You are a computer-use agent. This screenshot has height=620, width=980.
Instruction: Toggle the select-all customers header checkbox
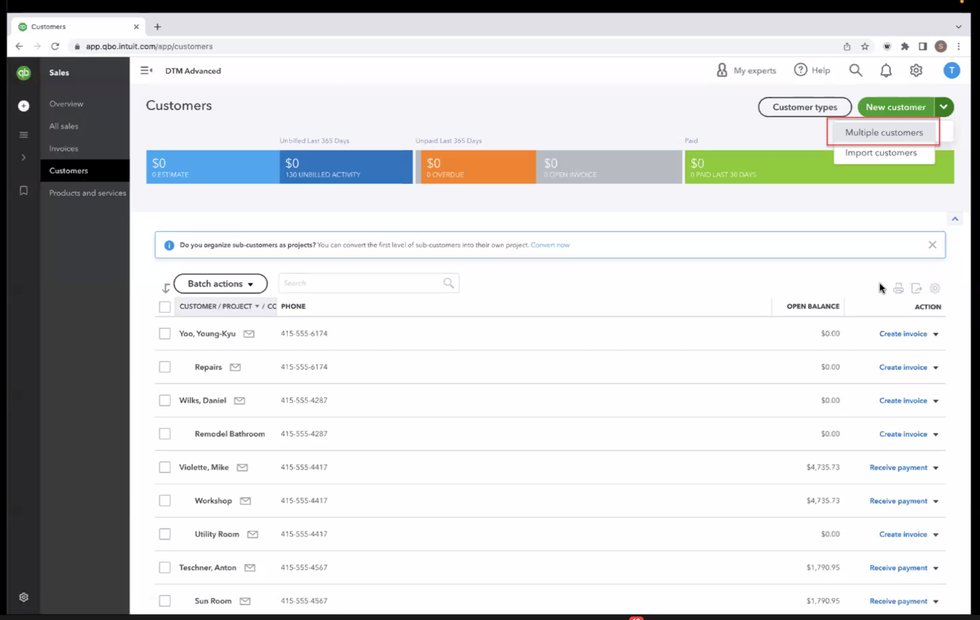tap(165, 307)
